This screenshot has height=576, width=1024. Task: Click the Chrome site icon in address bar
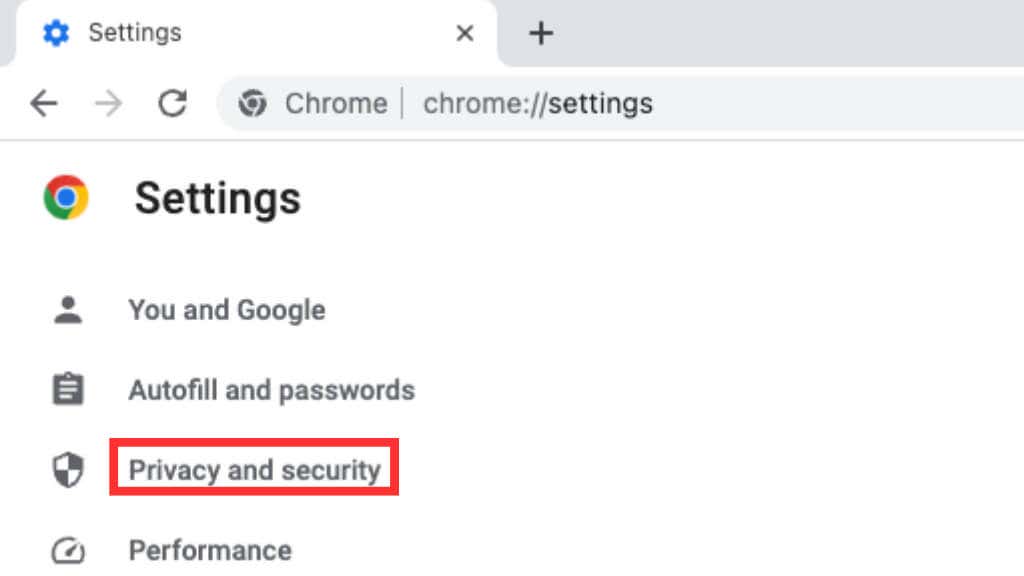pos(253,103)
